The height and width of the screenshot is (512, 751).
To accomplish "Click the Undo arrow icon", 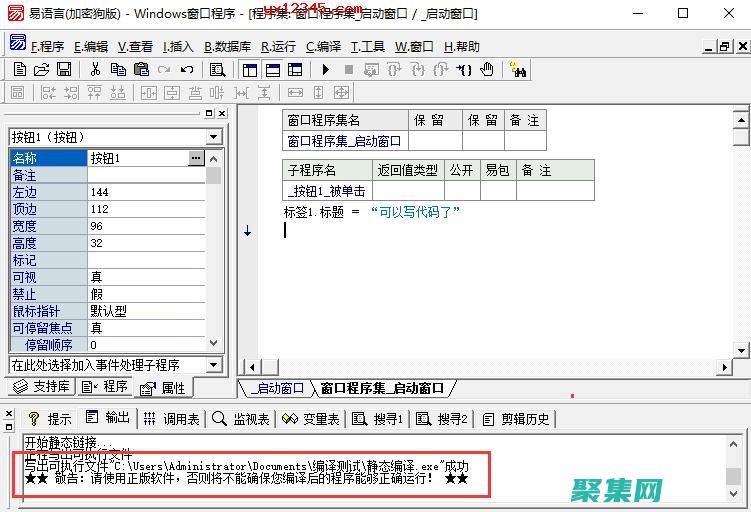I will (187, 70).
